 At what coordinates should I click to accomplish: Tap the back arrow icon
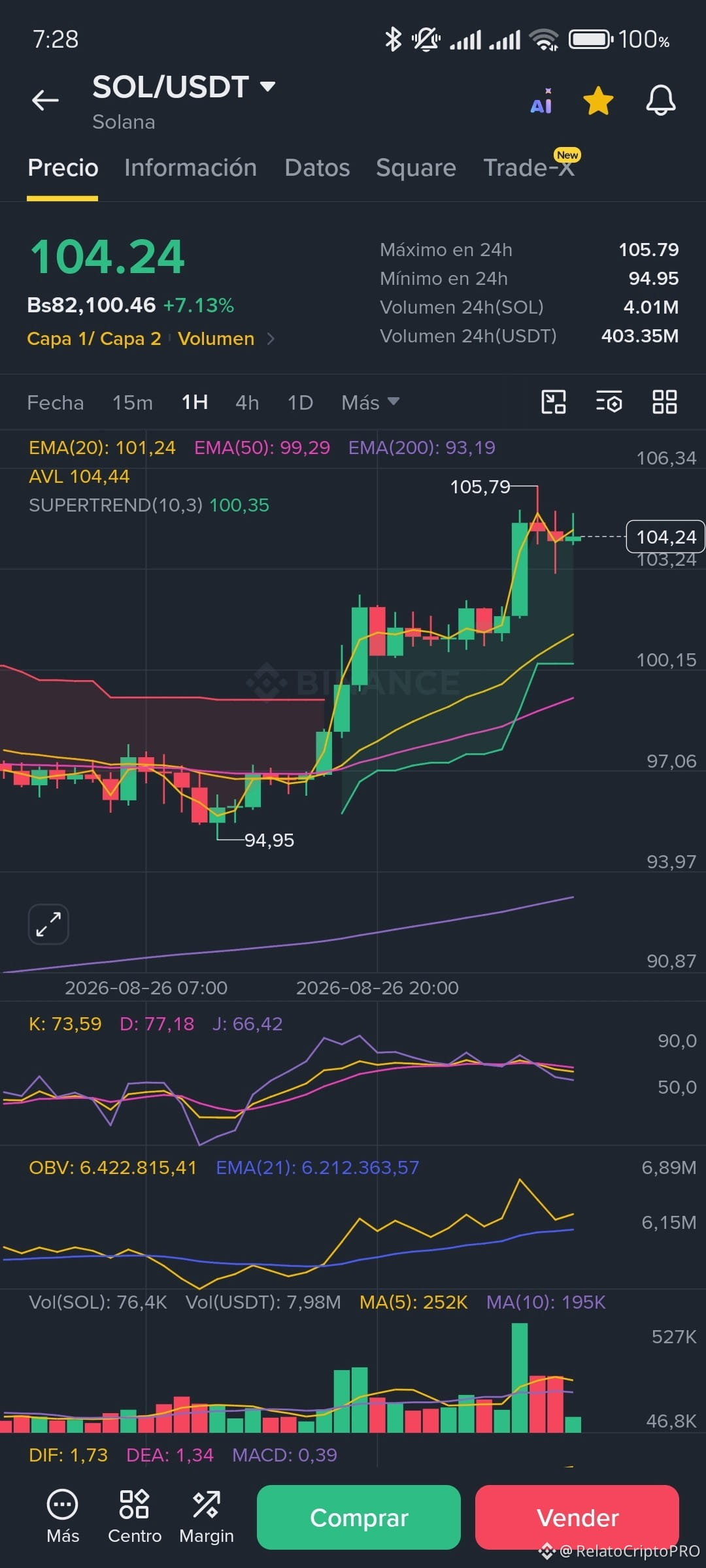45,101
